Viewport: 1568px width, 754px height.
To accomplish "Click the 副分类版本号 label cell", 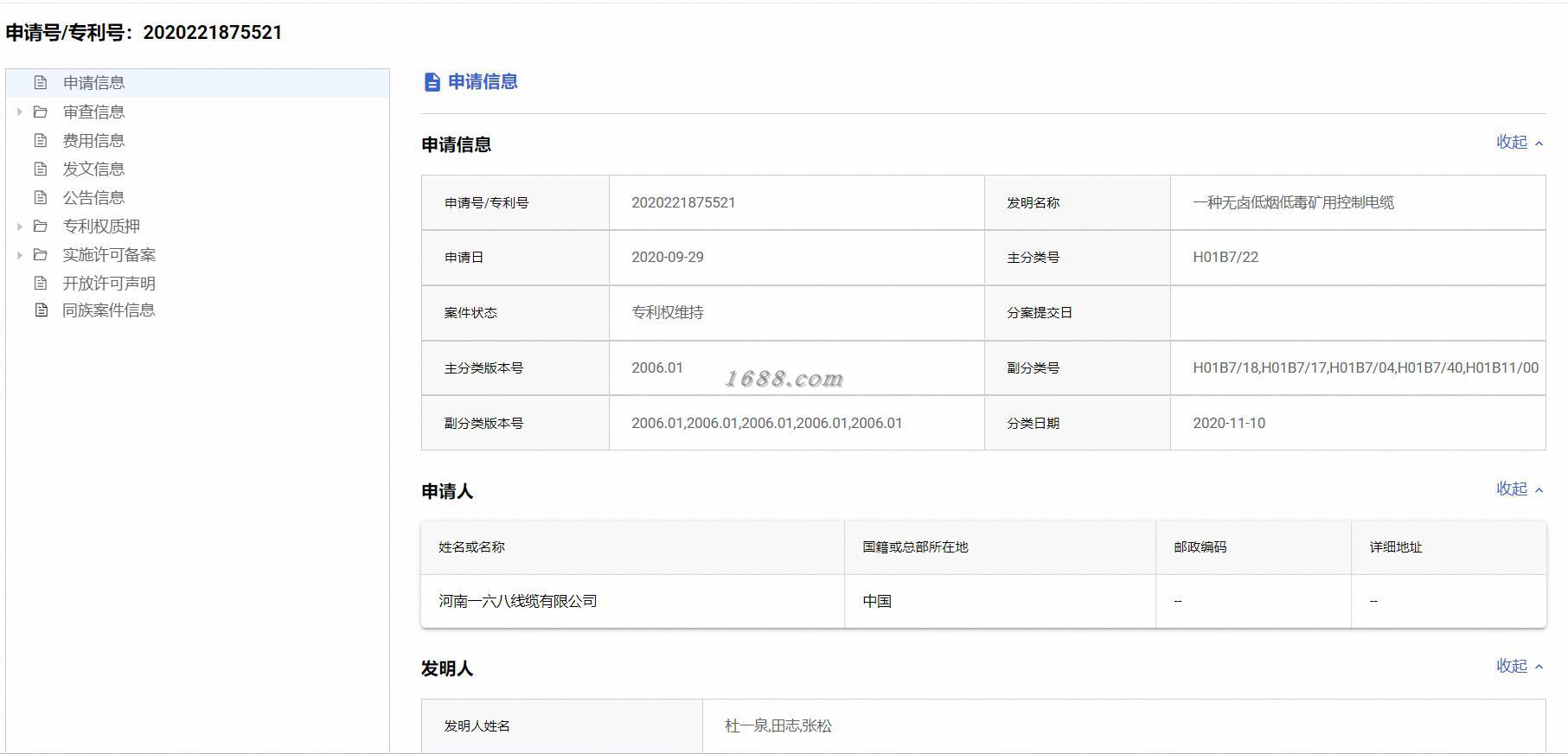I will [515, 423].
